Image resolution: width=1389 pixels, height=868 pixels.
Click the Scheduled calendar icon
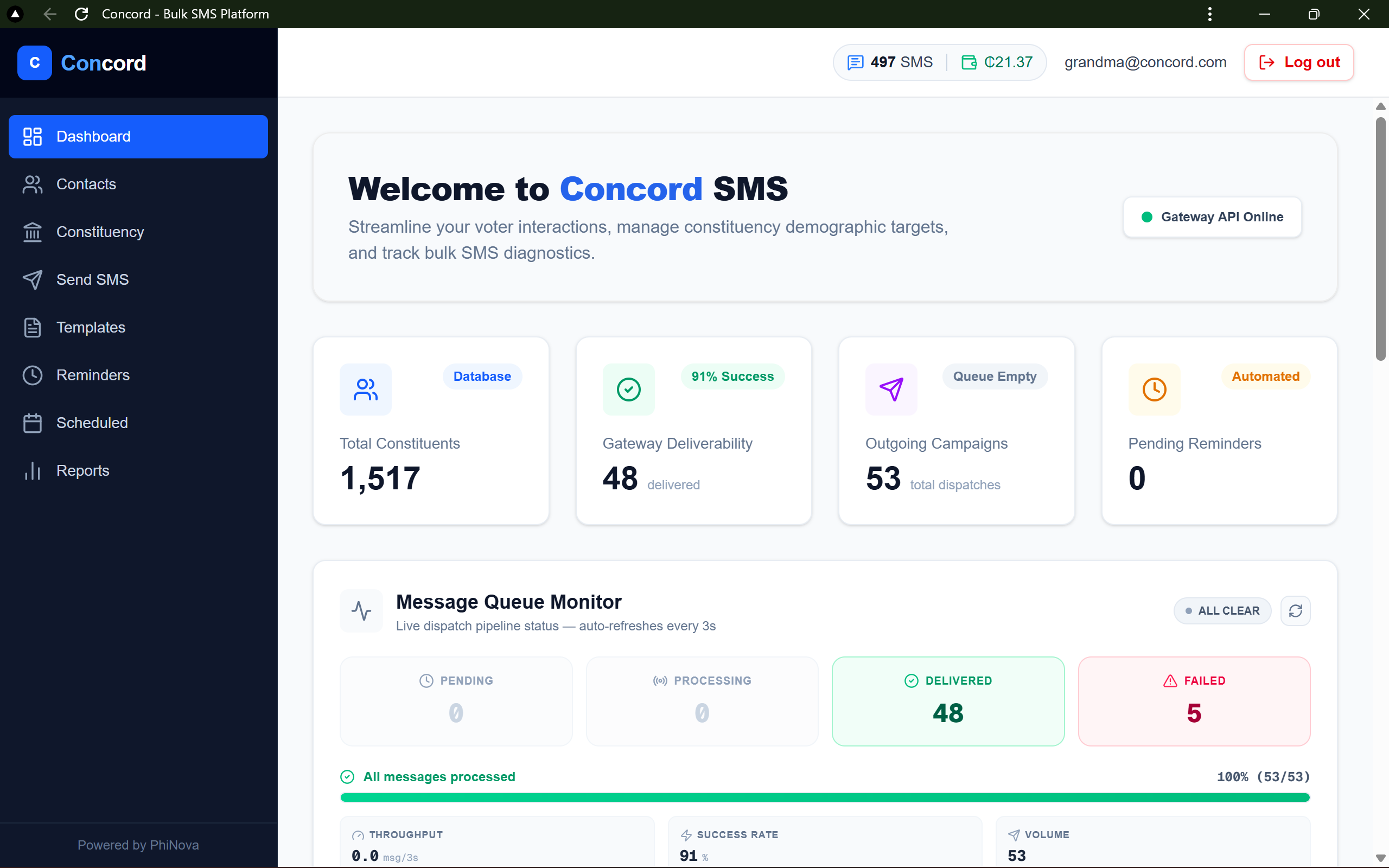tap(33, 423)
